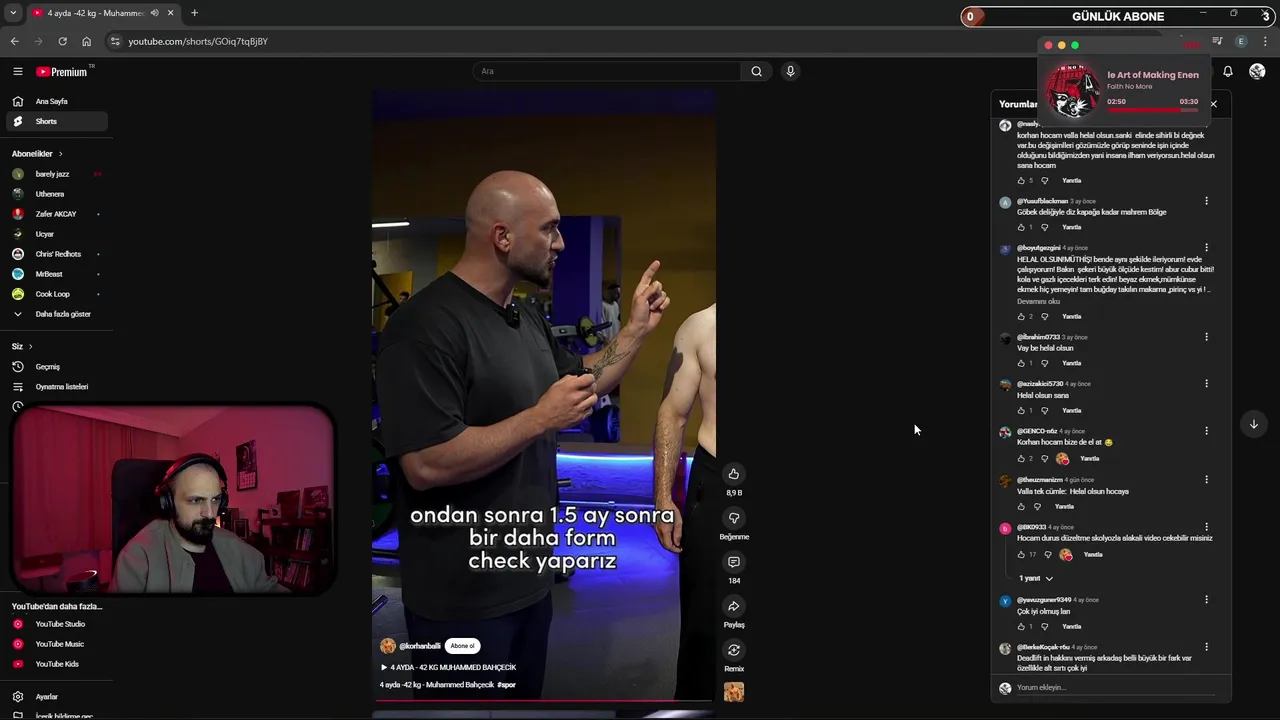The image size is (1280, 720).
Task: Go back in the browser
Action: coord(14,41)
